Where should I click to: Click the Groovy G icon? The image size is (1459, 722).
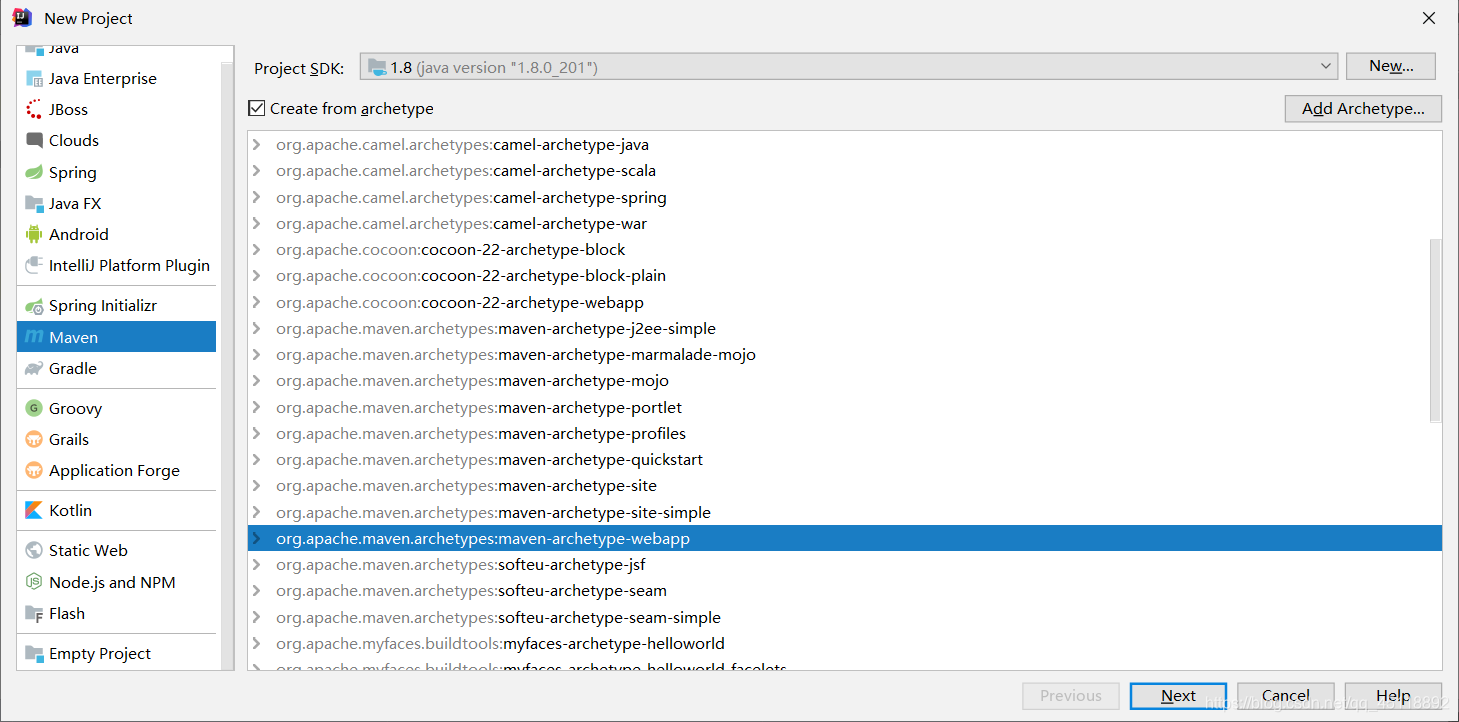tap(34, 409)
